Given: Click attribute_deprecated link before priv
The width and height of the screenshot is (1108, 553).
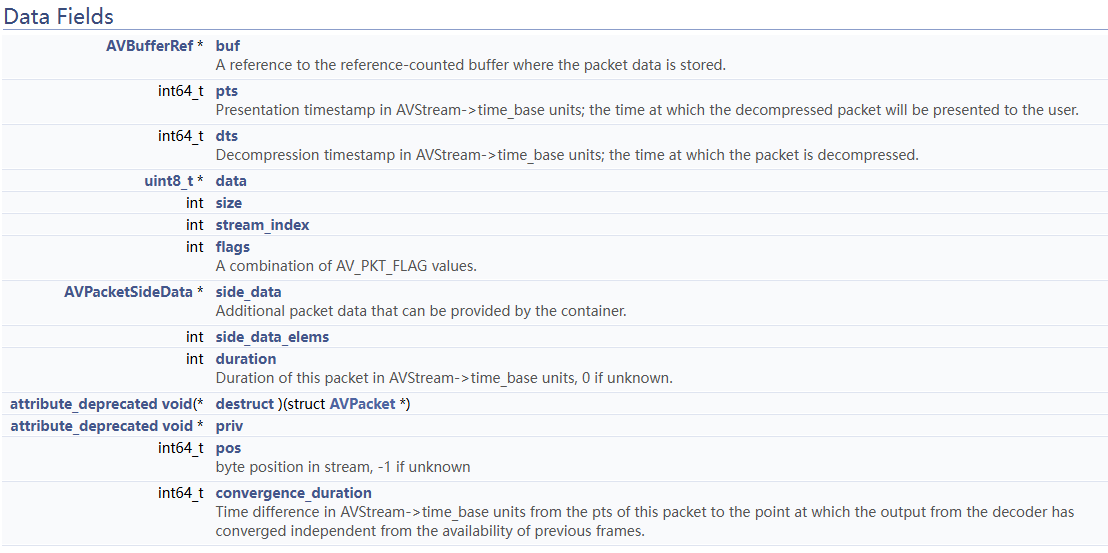Looking at the screenshot, I should [84, 426].
